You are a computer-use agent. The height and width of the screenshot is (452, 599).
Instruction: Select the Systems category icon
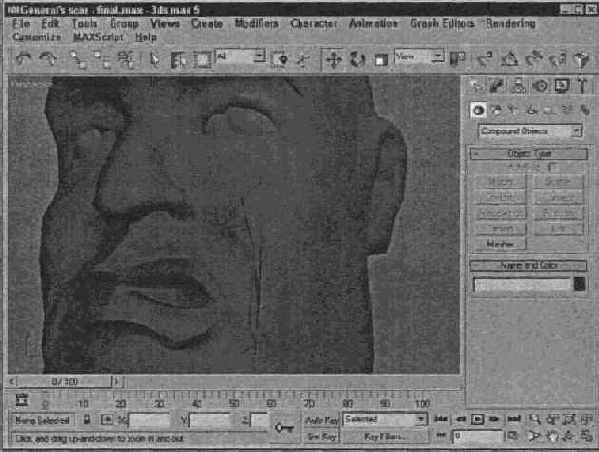pyautogui.click(x=585, y=110)
